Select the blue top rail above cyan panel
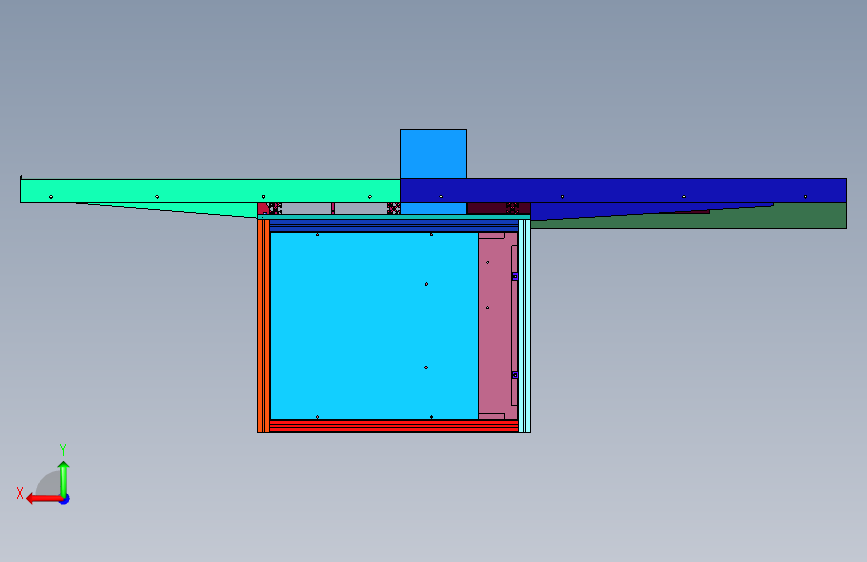 394,226
